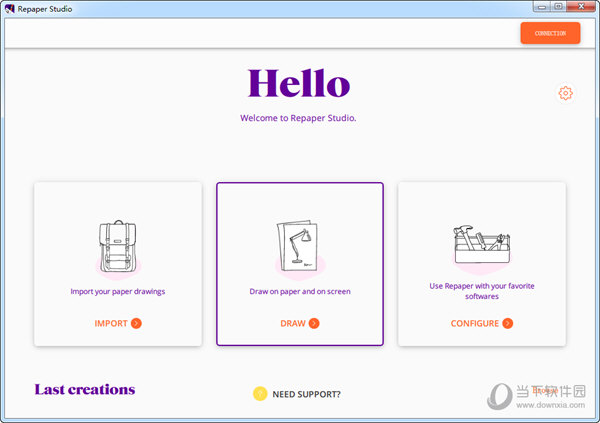Click "Import your paper drawings" text
600x423 pixels.
118,291
